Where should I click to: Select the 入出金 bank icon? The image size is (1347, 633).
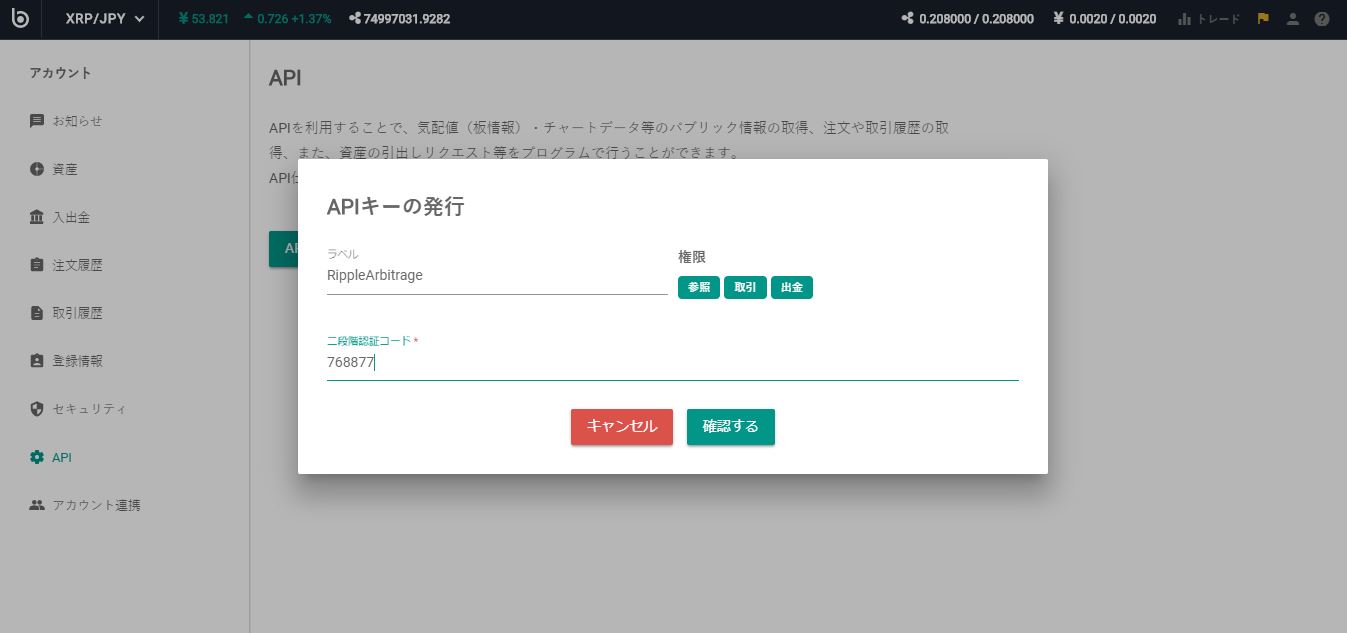tap(37, 216)
